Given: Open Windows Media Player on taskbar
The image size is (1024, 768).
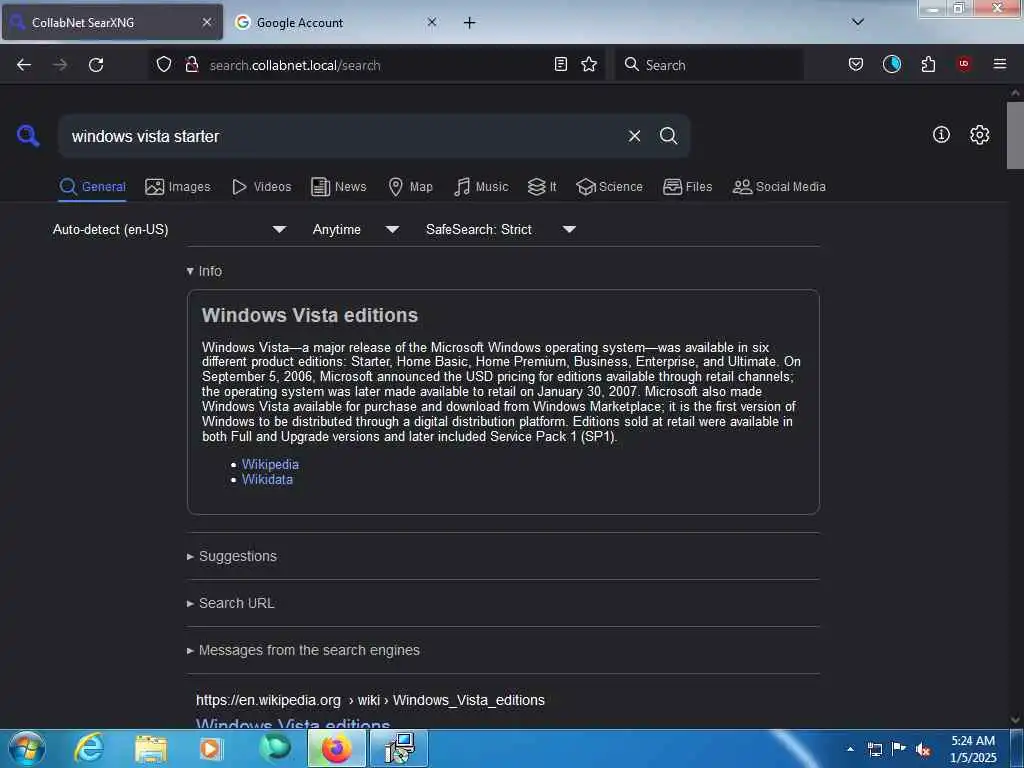Looking at the screenshot, I should (210, 749).
